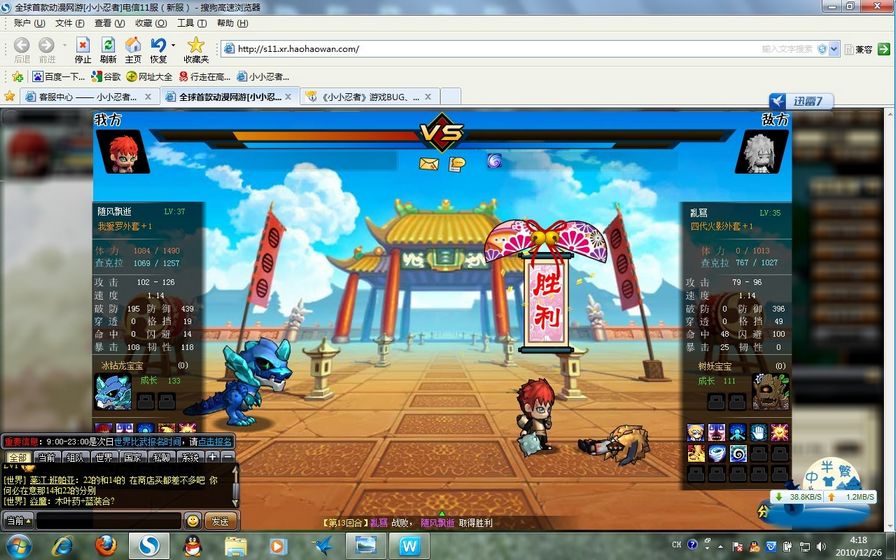Open the 当前 chat channel dropdown
Viewport: 896px width, 560px height.
(18, 521)
